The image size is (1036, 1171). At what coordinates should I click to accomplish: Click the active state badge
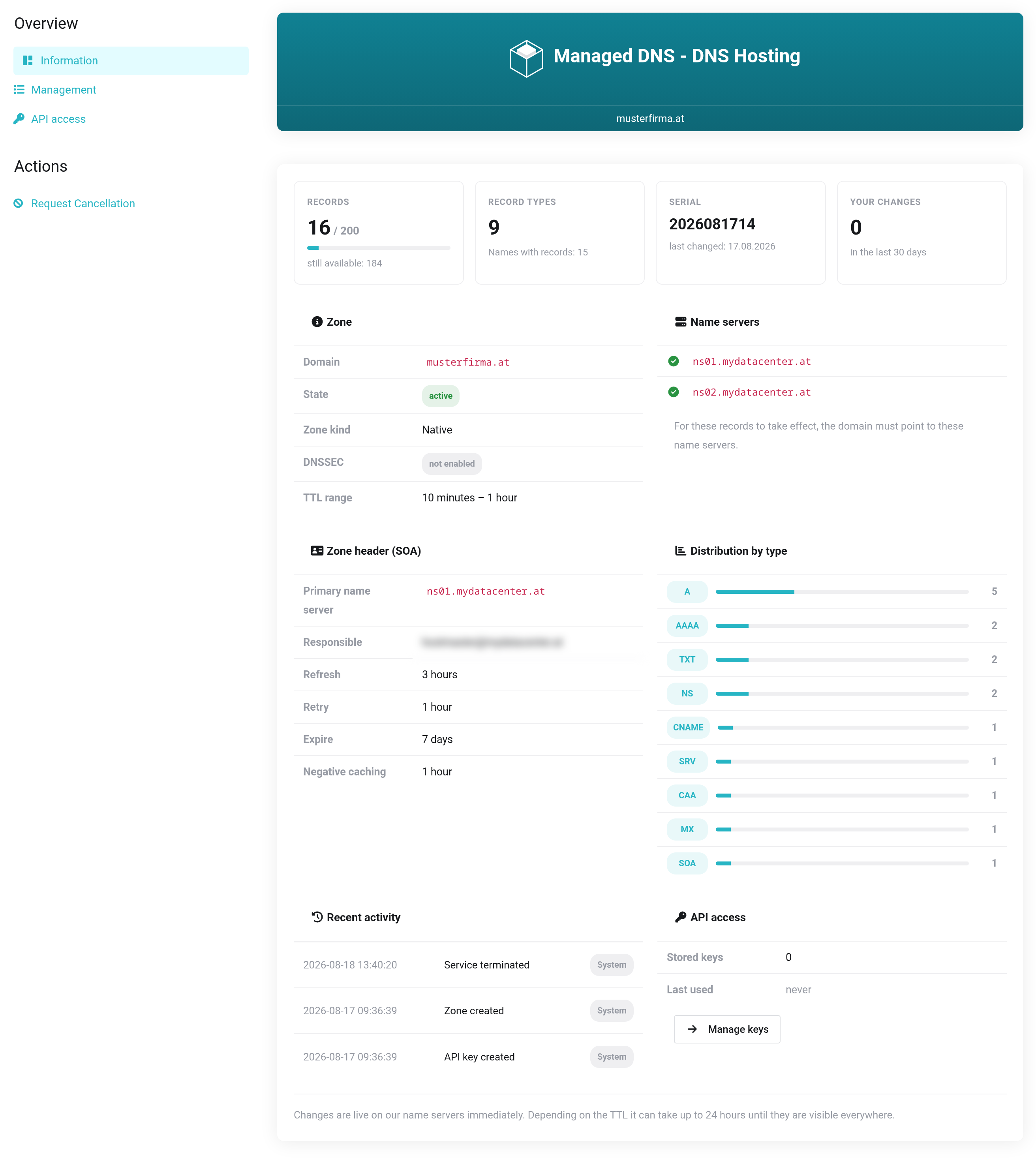[440, 396]
